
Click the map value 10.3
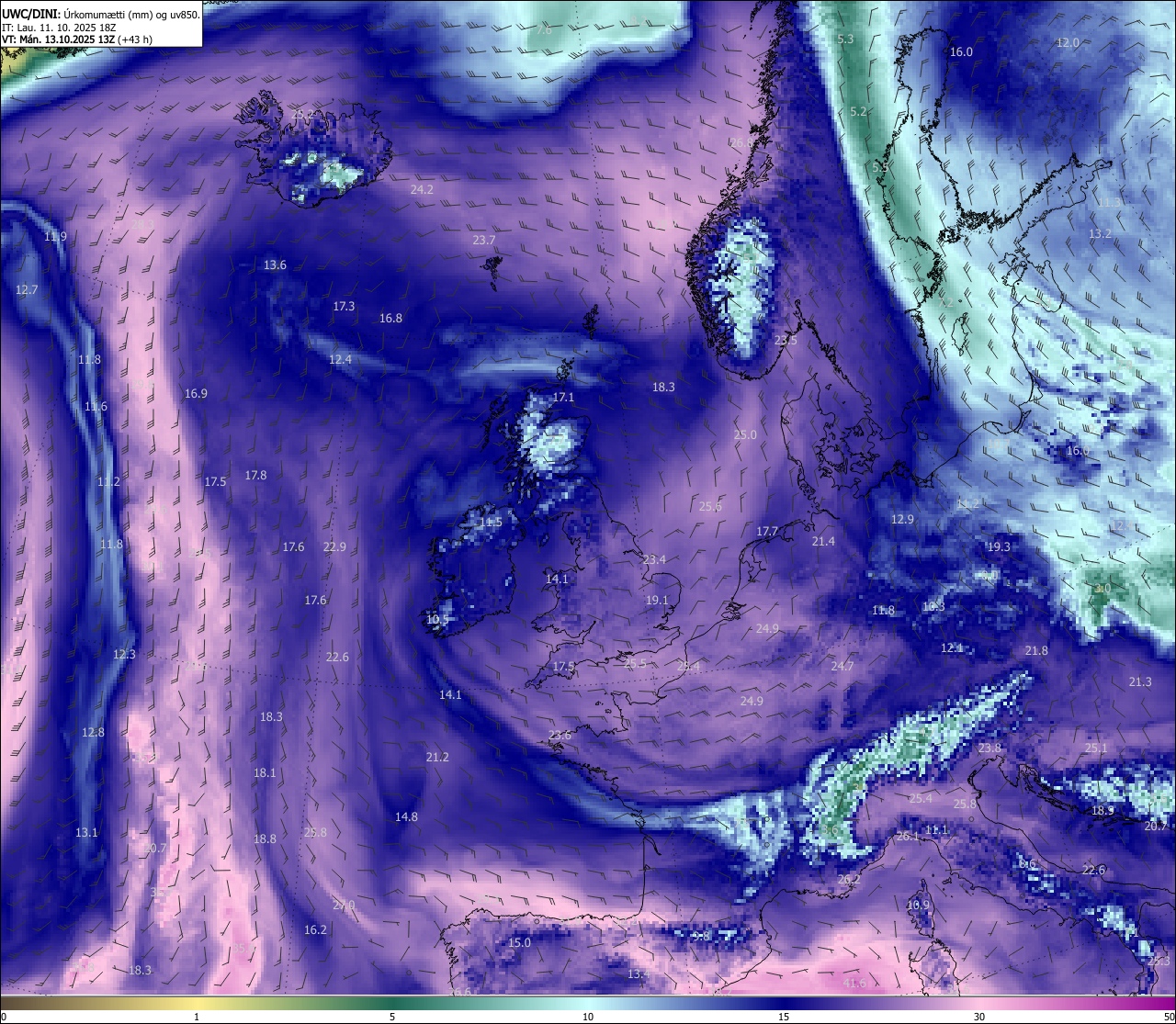click(x=933, y=606)
